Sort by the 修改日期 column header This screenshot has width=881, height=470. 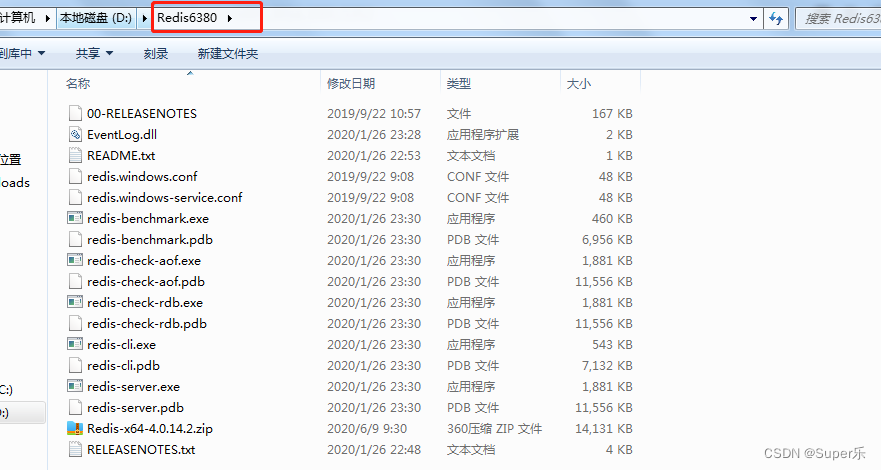[351, 84]
